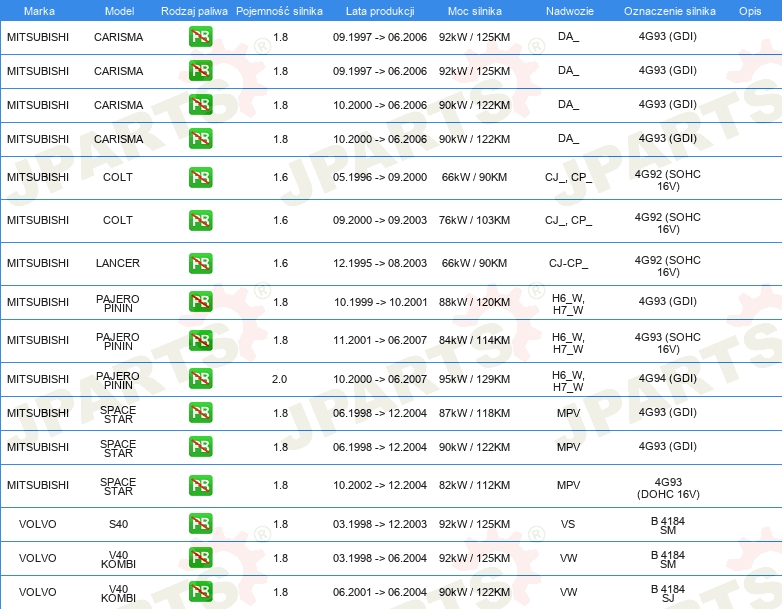Viewport: 782px width, 609px height.
Task: Click fuel icon for SPACE STAR 82kW row
Action: 200,485
